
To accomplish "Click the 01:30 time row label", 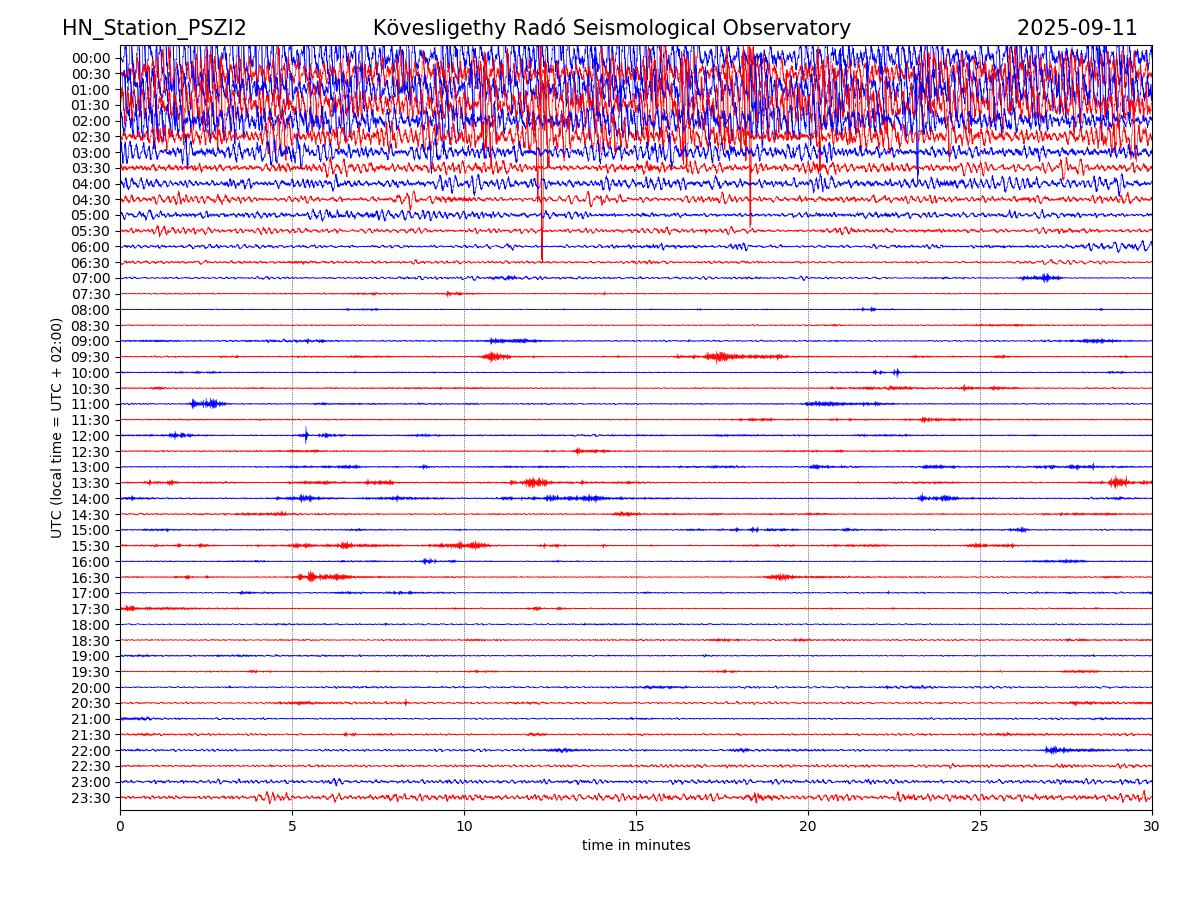I will pyautogui.click(x=91, y=105).
